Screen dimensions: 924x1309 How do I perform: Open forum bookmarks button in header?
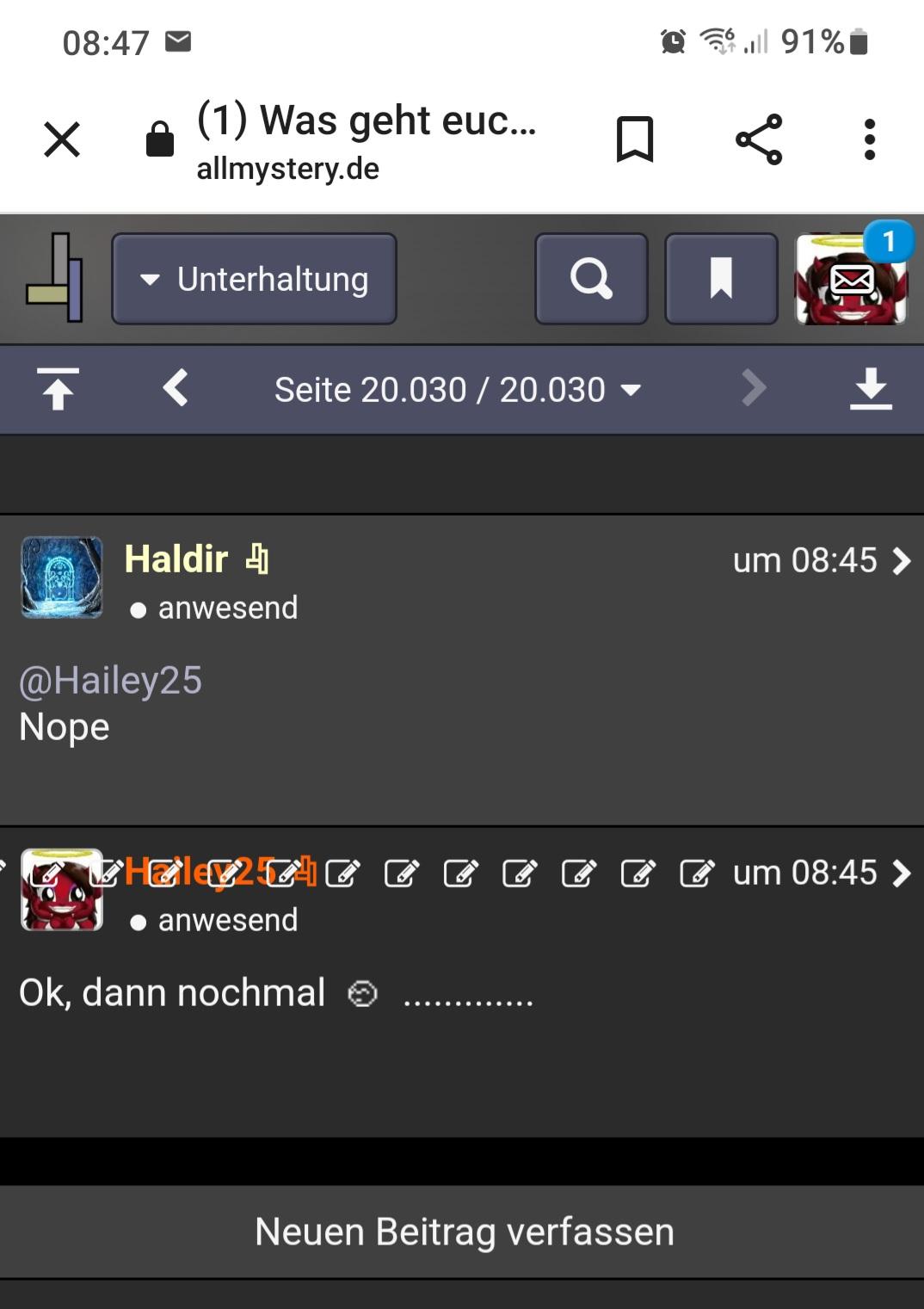tap(721, 279)
